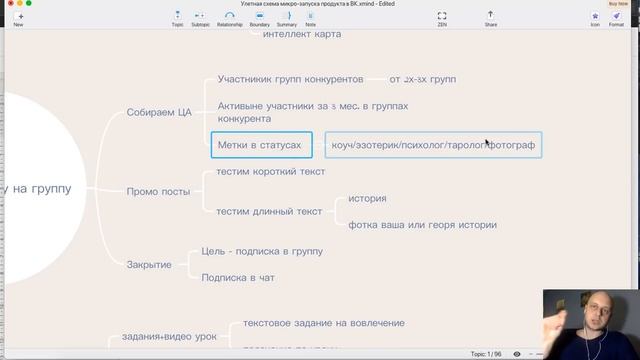Image resolution: width=640 pixels, height=360 pixels.
Task: Click the webcam video overlay thumbnail
Action: click(591, 324)
